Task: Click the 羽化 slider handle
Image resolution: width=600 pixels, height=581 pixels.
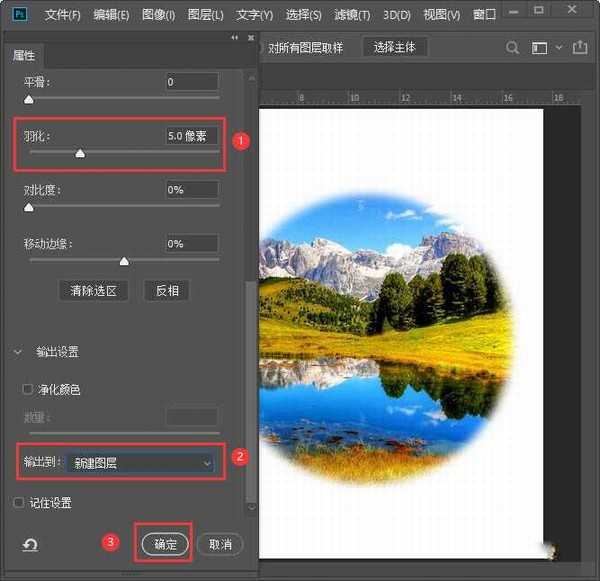Action: [x=80, y=153]
